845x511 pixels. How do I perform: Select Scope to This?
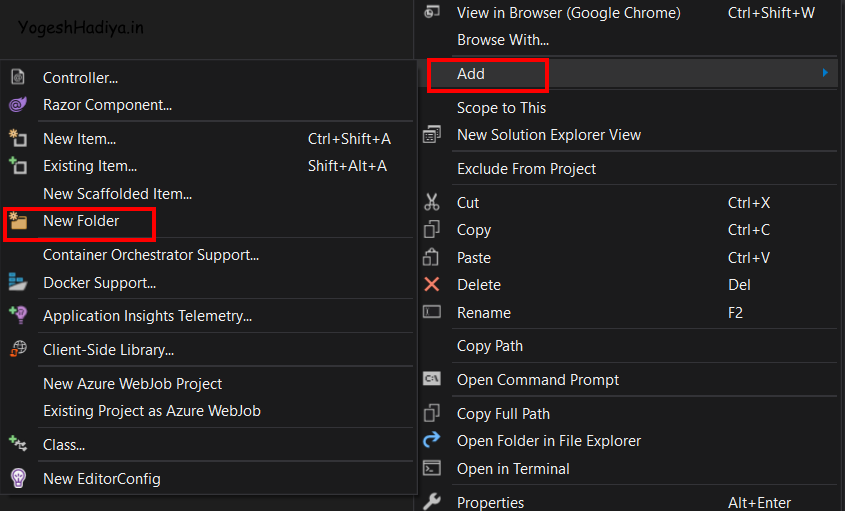tap(501, 108)
